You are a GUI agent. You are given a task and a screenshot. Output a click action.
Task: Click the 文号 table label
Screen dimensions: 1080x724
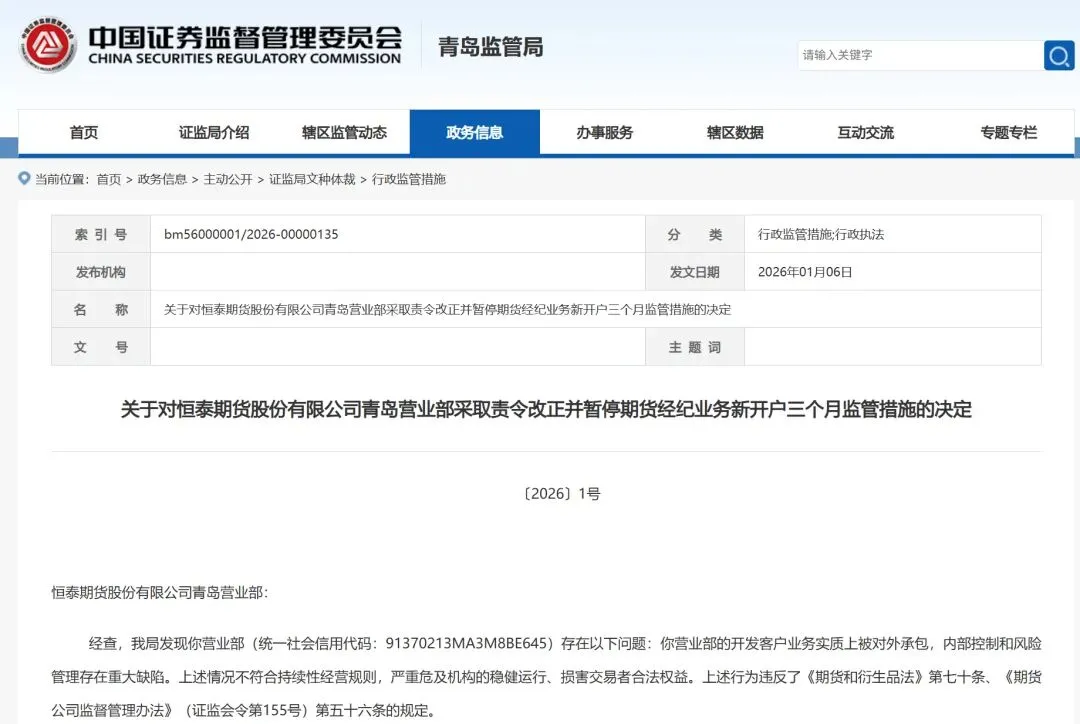[x=101, y=347]
